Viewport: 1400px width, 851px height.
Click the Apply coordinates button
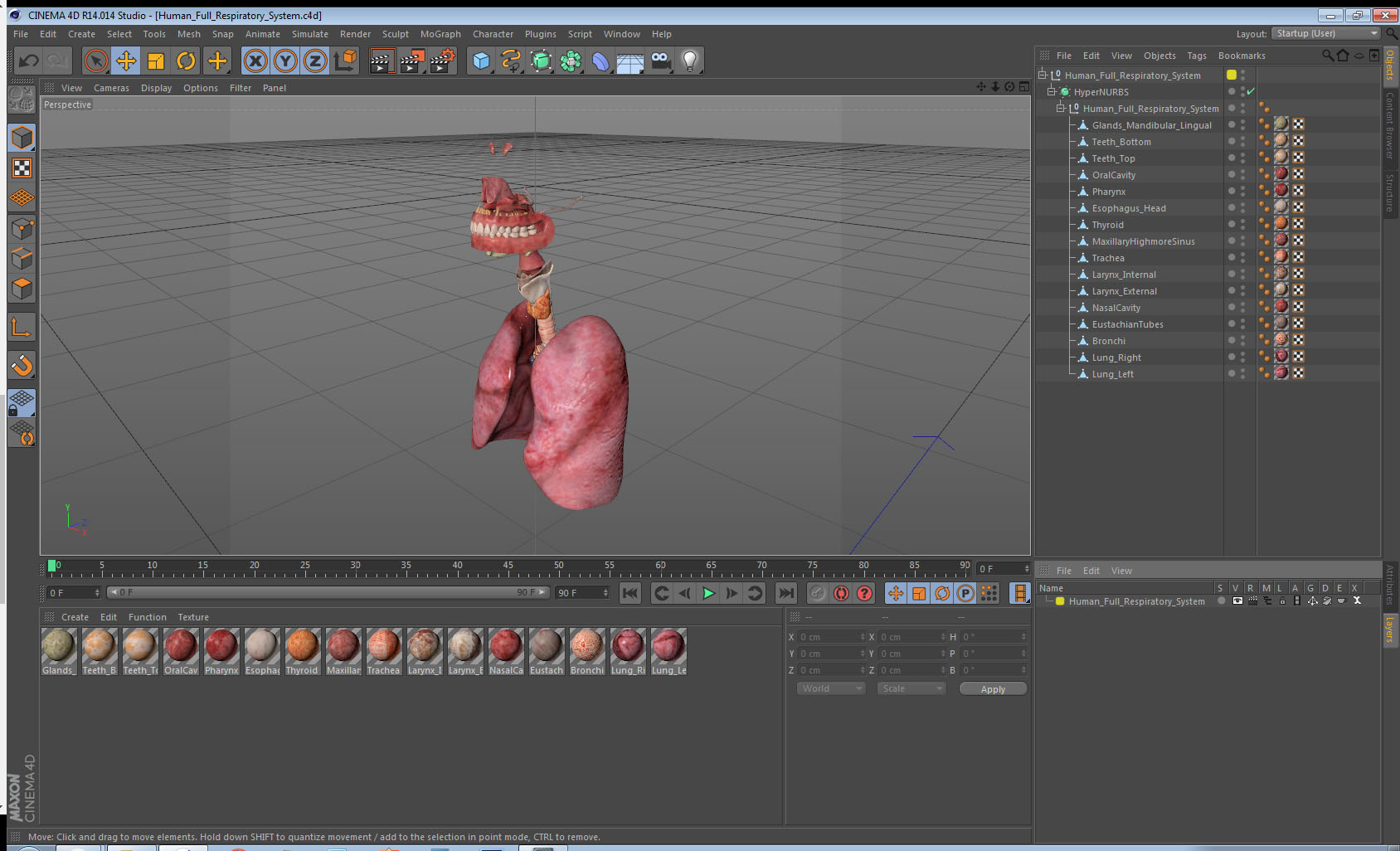(993, 689)
